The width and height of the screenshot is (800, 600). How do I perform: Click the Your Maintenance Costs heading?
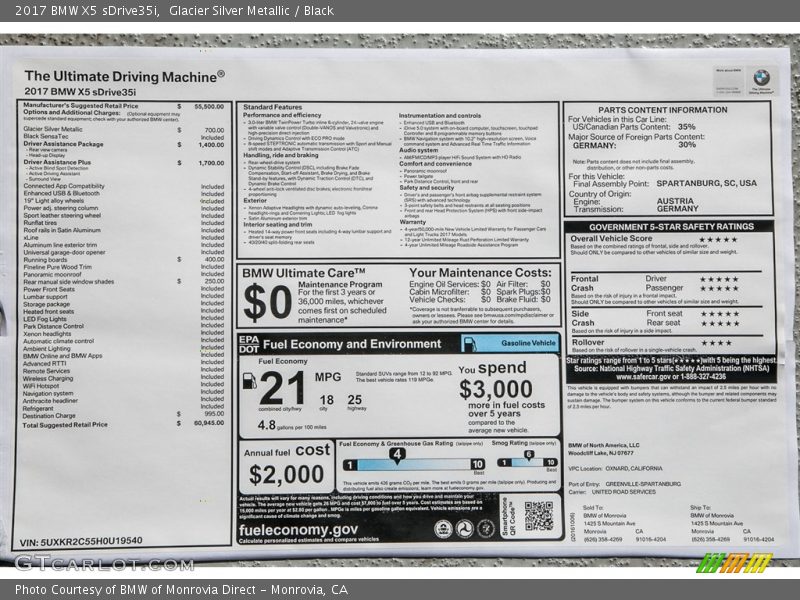(x=480, y=273)
